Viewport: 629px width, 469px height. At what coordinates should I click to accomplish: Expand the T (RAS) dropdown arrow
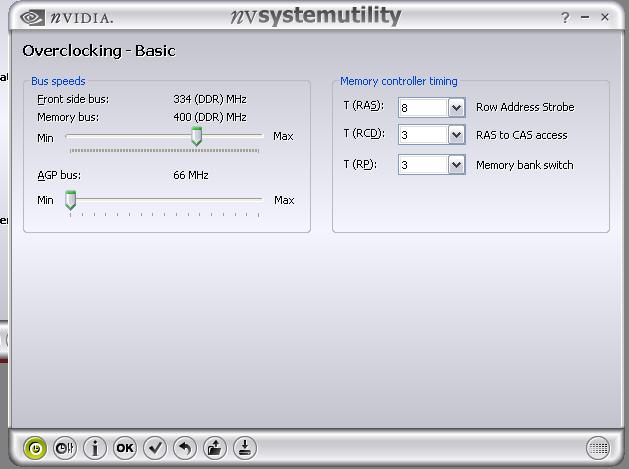pos(456,108)
